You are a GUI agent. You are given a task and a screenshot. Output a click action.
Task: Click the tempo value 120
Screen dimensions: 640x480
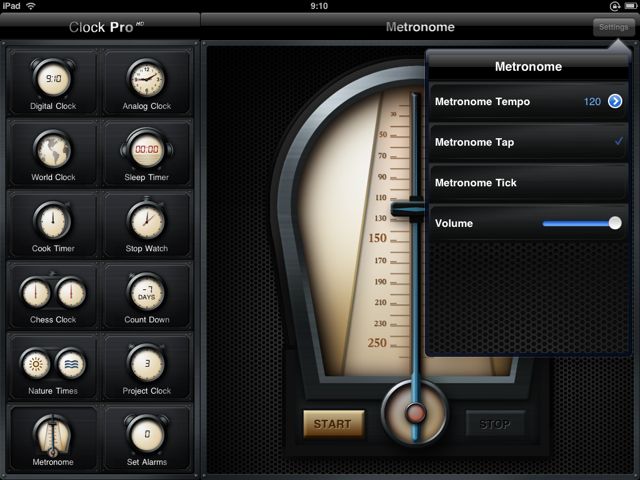tap(592, 102)
